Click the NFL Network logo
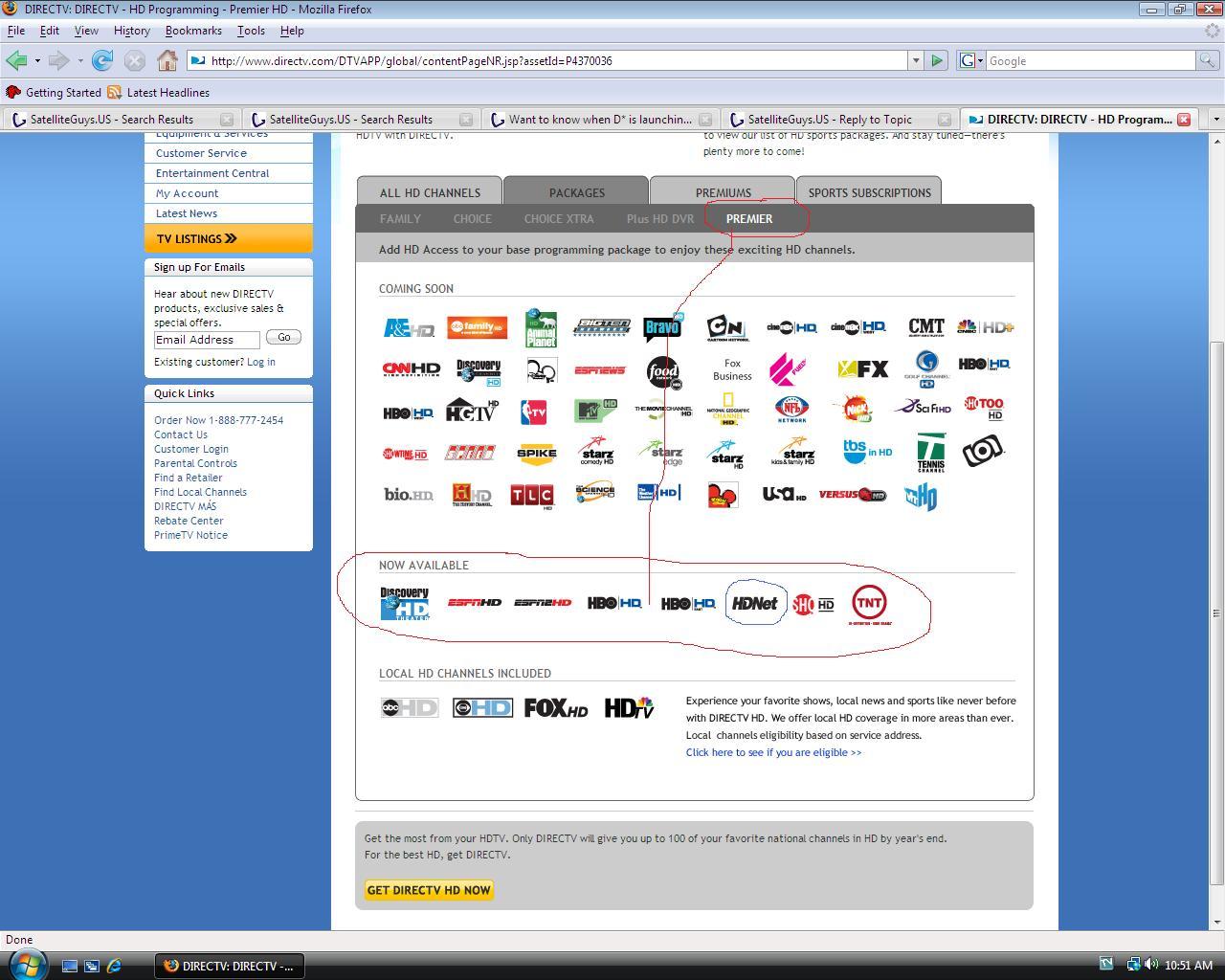This screenshot has width=1225, height=980. click(791, 410)
